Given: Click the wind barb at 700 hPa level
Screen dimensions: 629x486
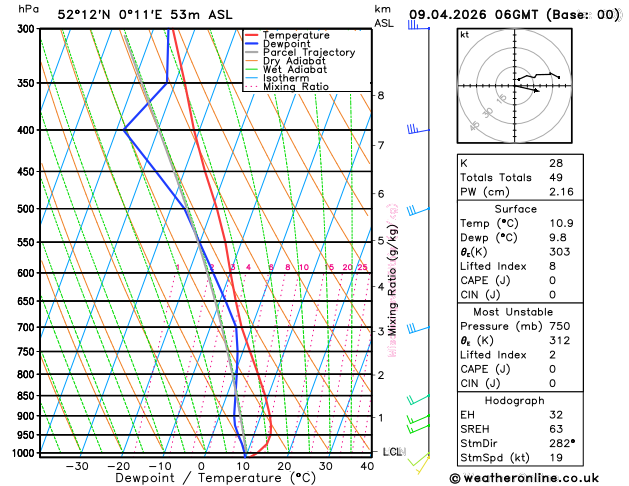Looking at the screenshot, I should click(x=418, y=329).
